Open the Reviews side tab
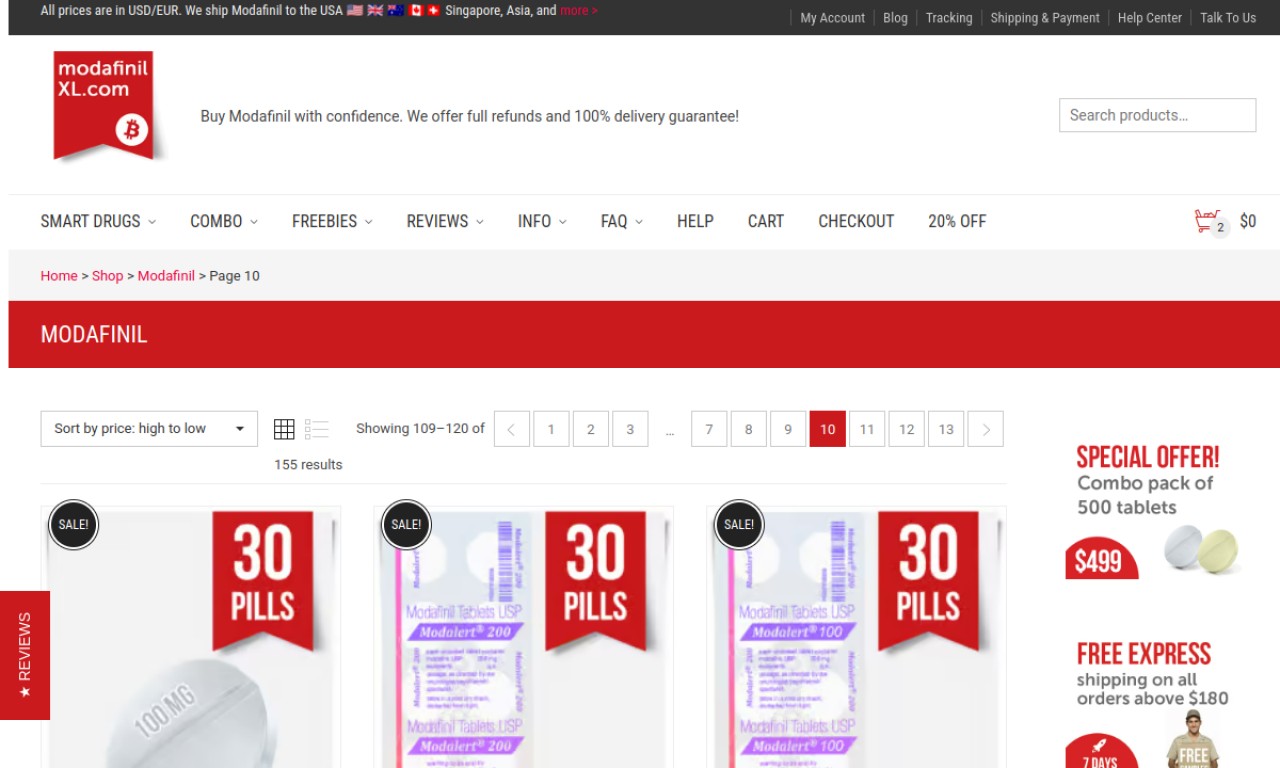Viewport: 1280px width, 768px height. pos(25,655)
